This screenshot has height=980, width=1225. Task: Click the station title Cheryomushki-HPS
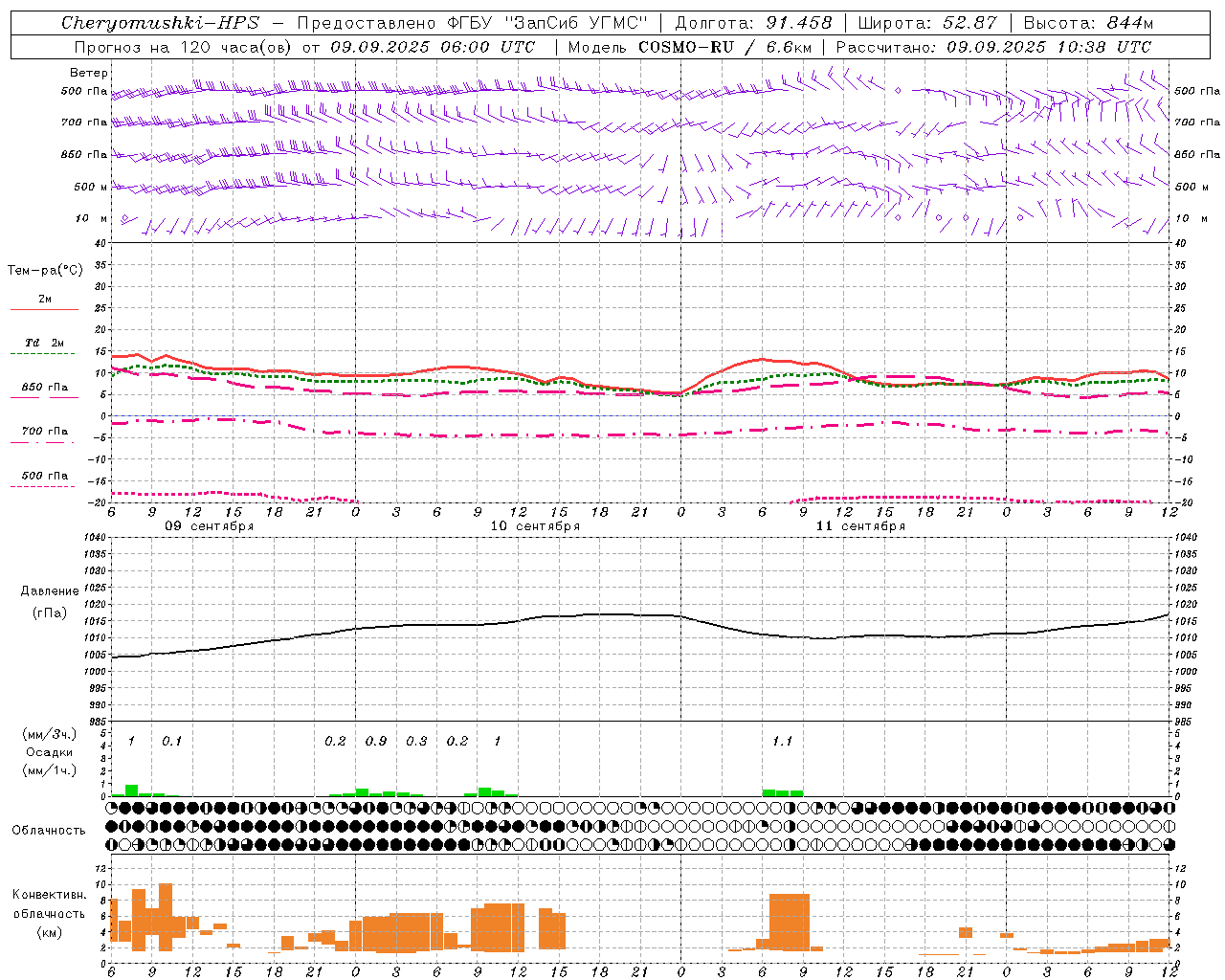(x=160, y=23)
